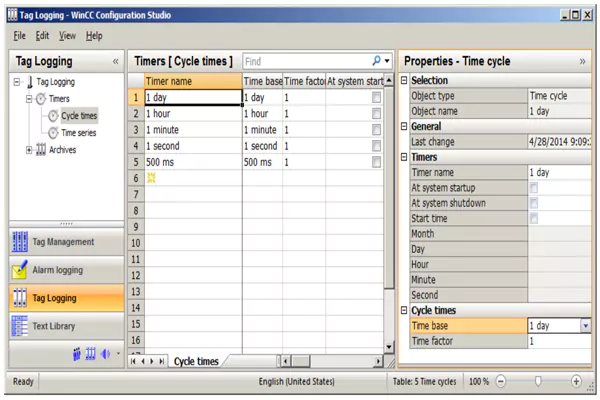Toggle At system start checkbox for 500 ms row
This screenshot has width=600, height=400.
pos(377,162)
